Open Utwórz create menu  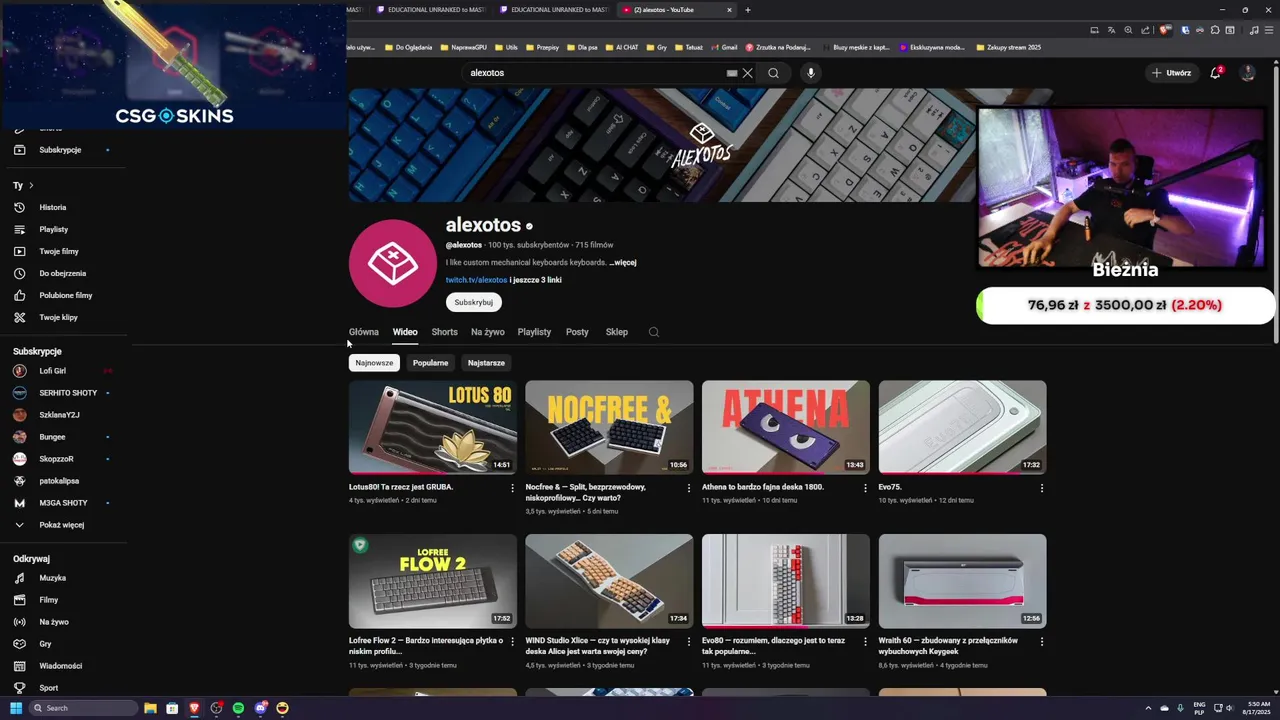[1171, 73]
